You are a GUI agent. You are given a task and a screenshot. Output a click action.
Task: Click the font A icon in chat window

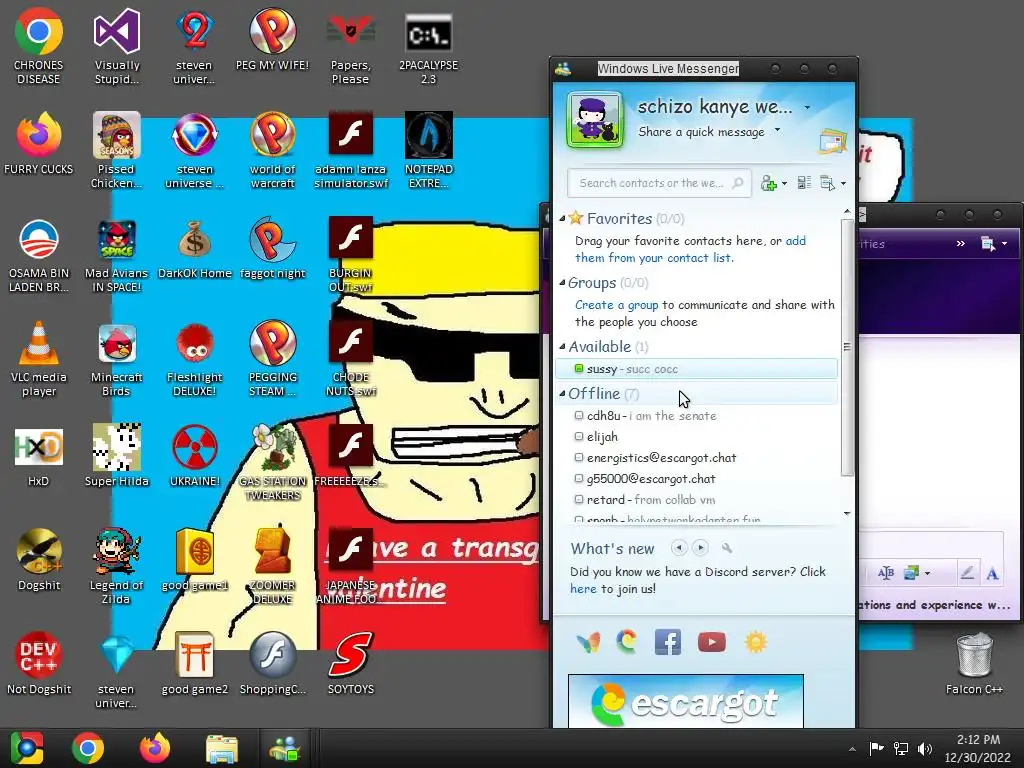point(992,574)
